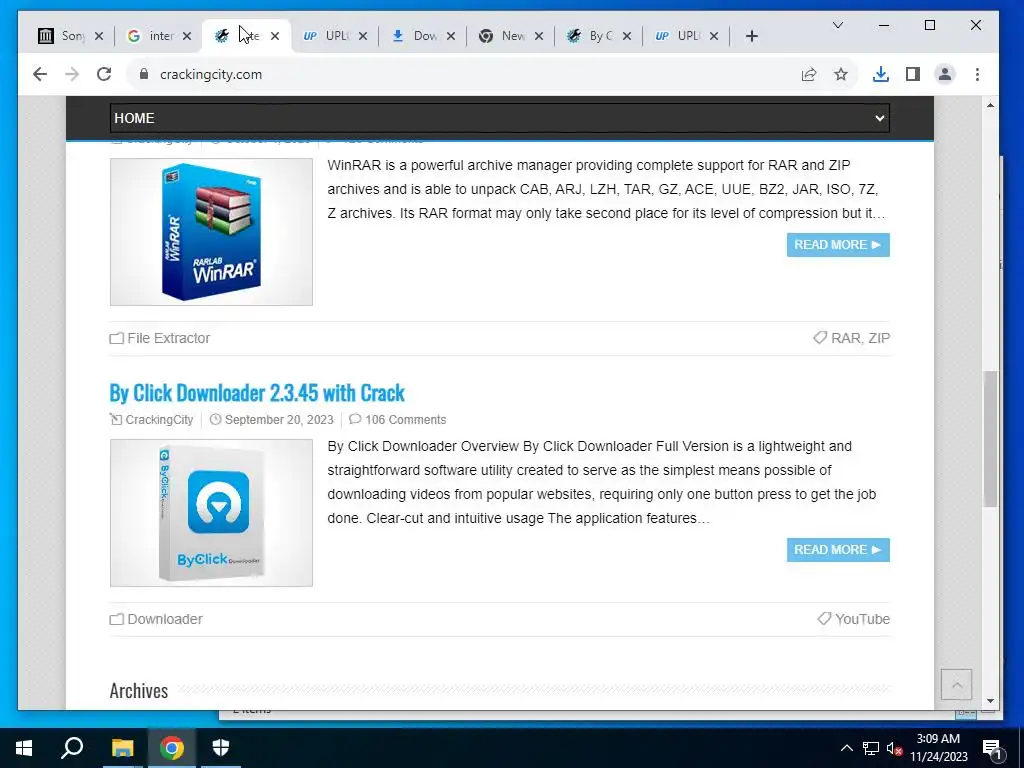
Task: Open the tab search chevron
Action: 838,25
